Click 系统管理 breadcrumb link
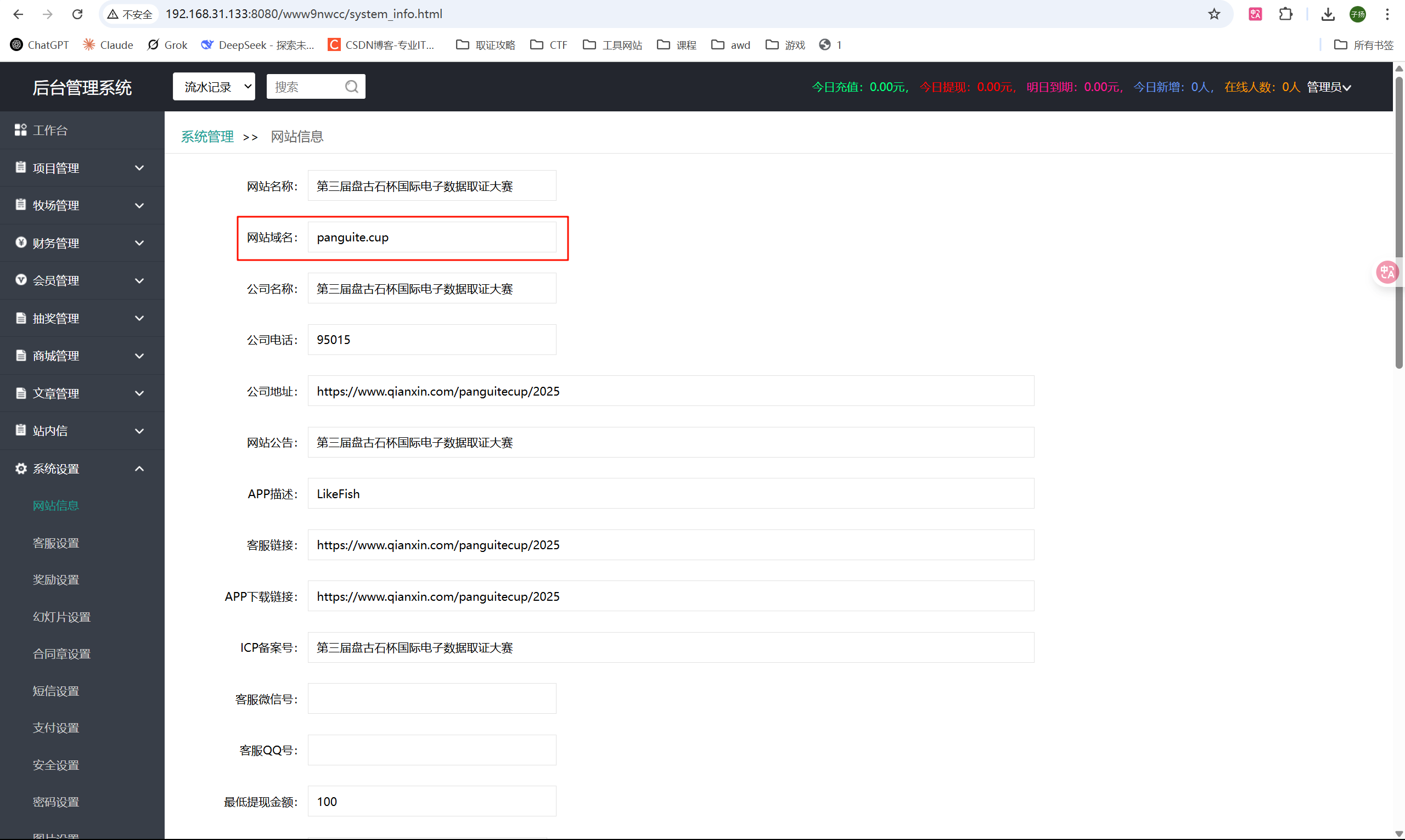The height and width of the screenshot is (840, 1405). pyautogui.click(x=207, y=137)
